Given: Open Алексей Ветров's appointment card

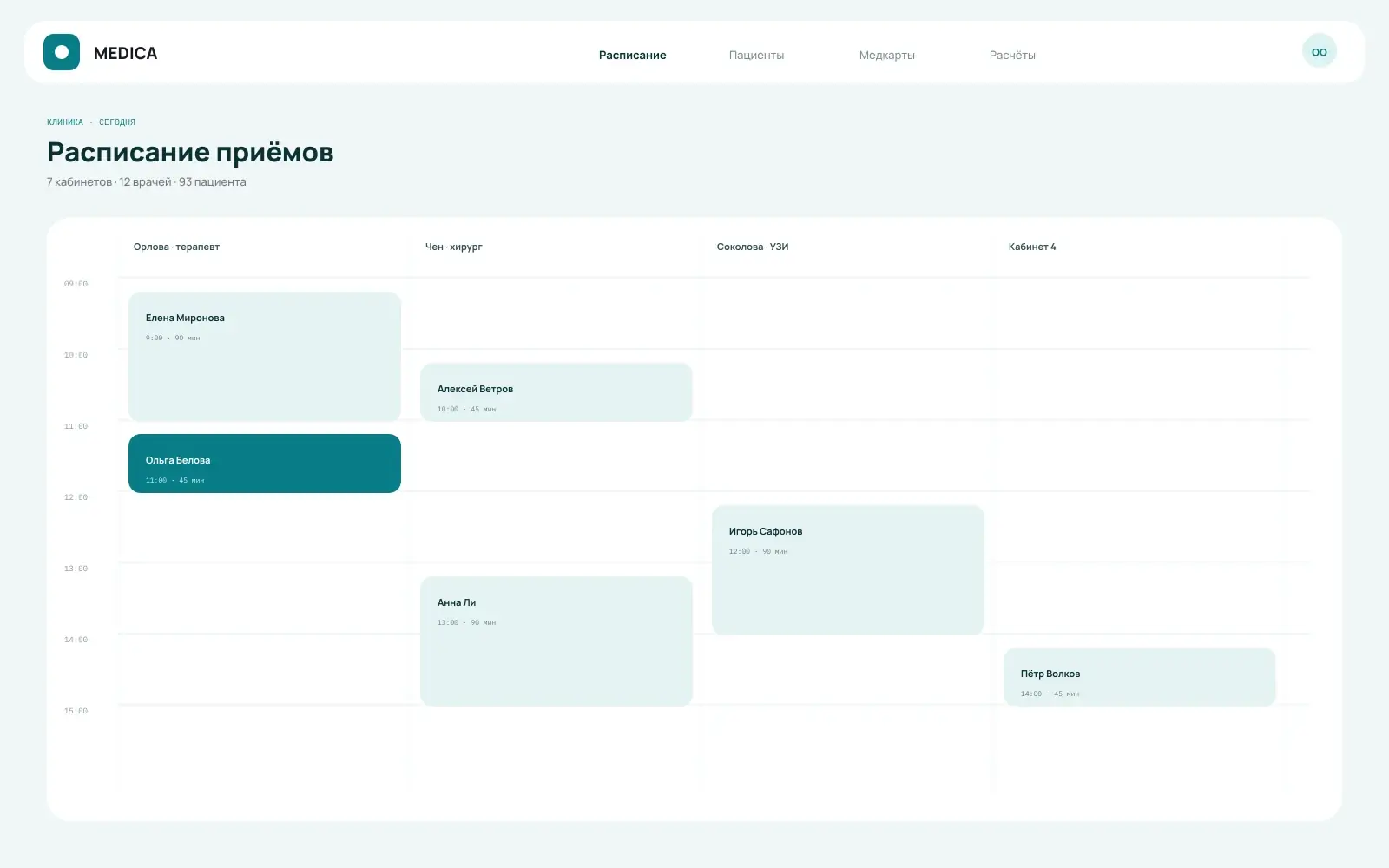Looking at the screenshot, I should click(556, 392).
